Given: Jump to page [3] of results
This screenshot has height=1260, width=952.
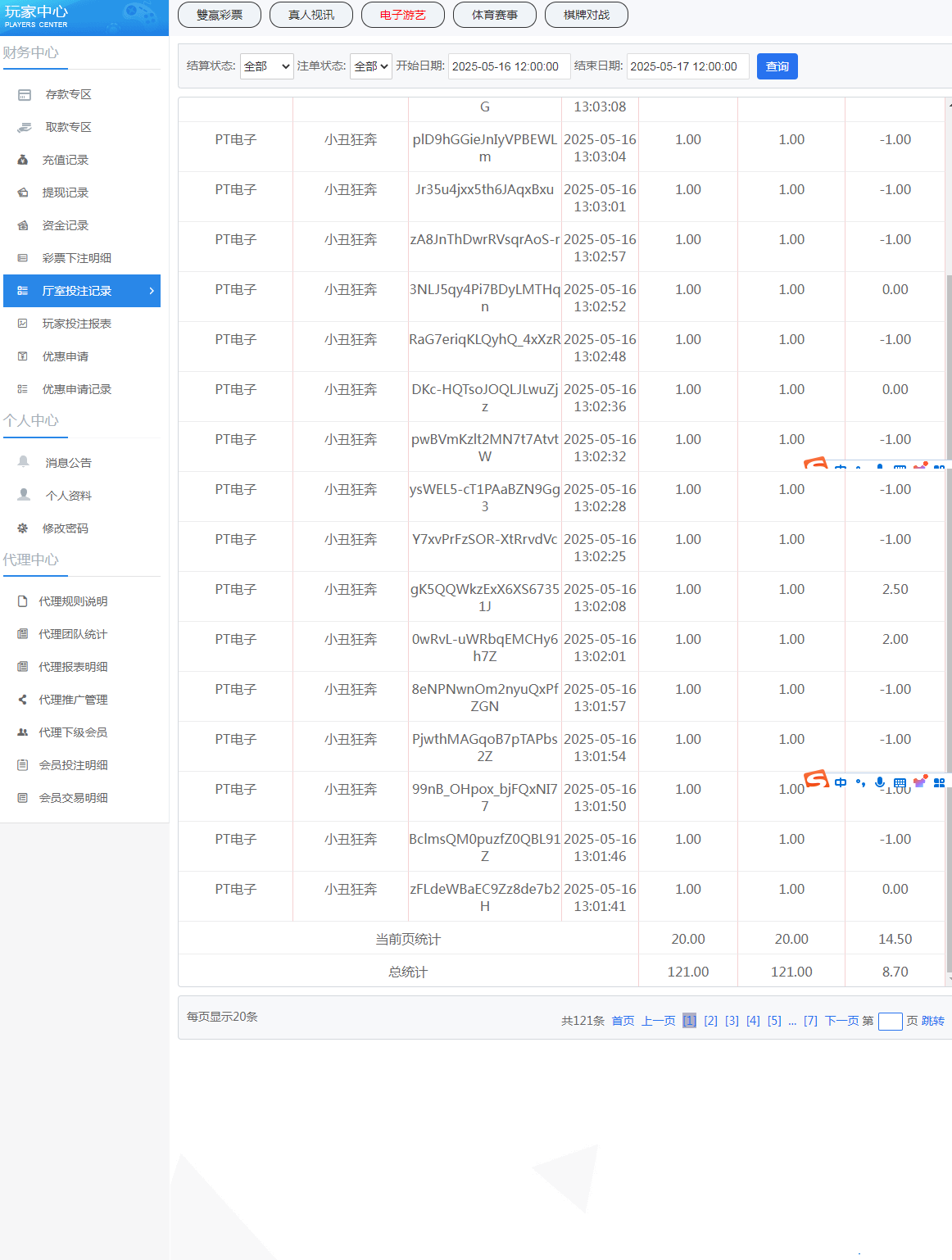Looking at the screenshot, I should [x=732, y=1021].
